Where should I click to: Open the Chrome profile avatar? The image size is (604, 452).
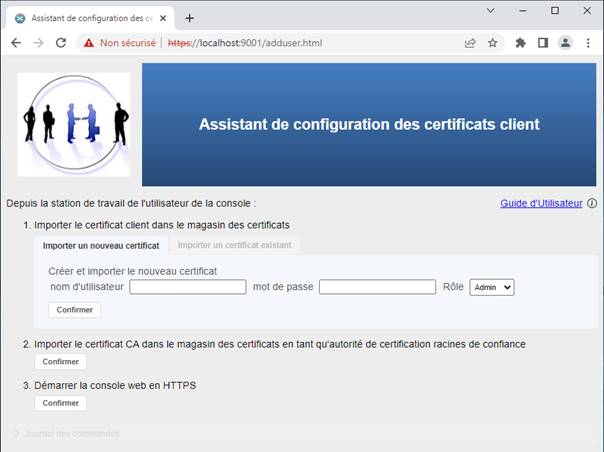[565, 43]
